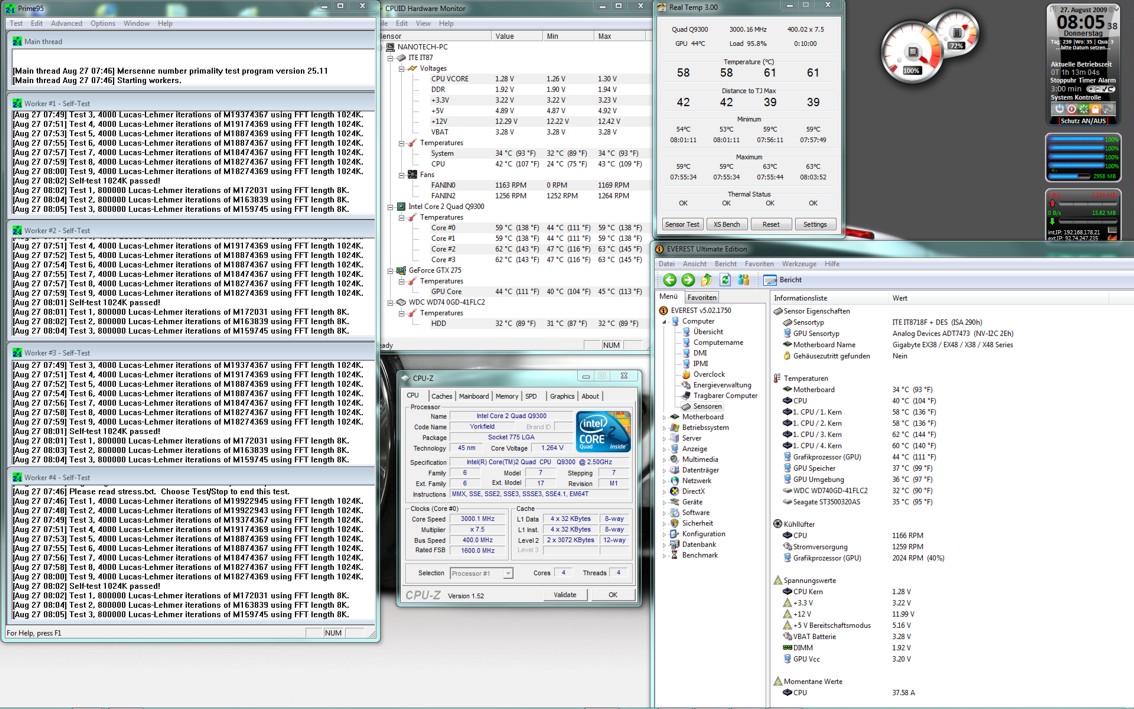
Task: Click the Validate button in CPU-Z
Action: tap(565, 595)
